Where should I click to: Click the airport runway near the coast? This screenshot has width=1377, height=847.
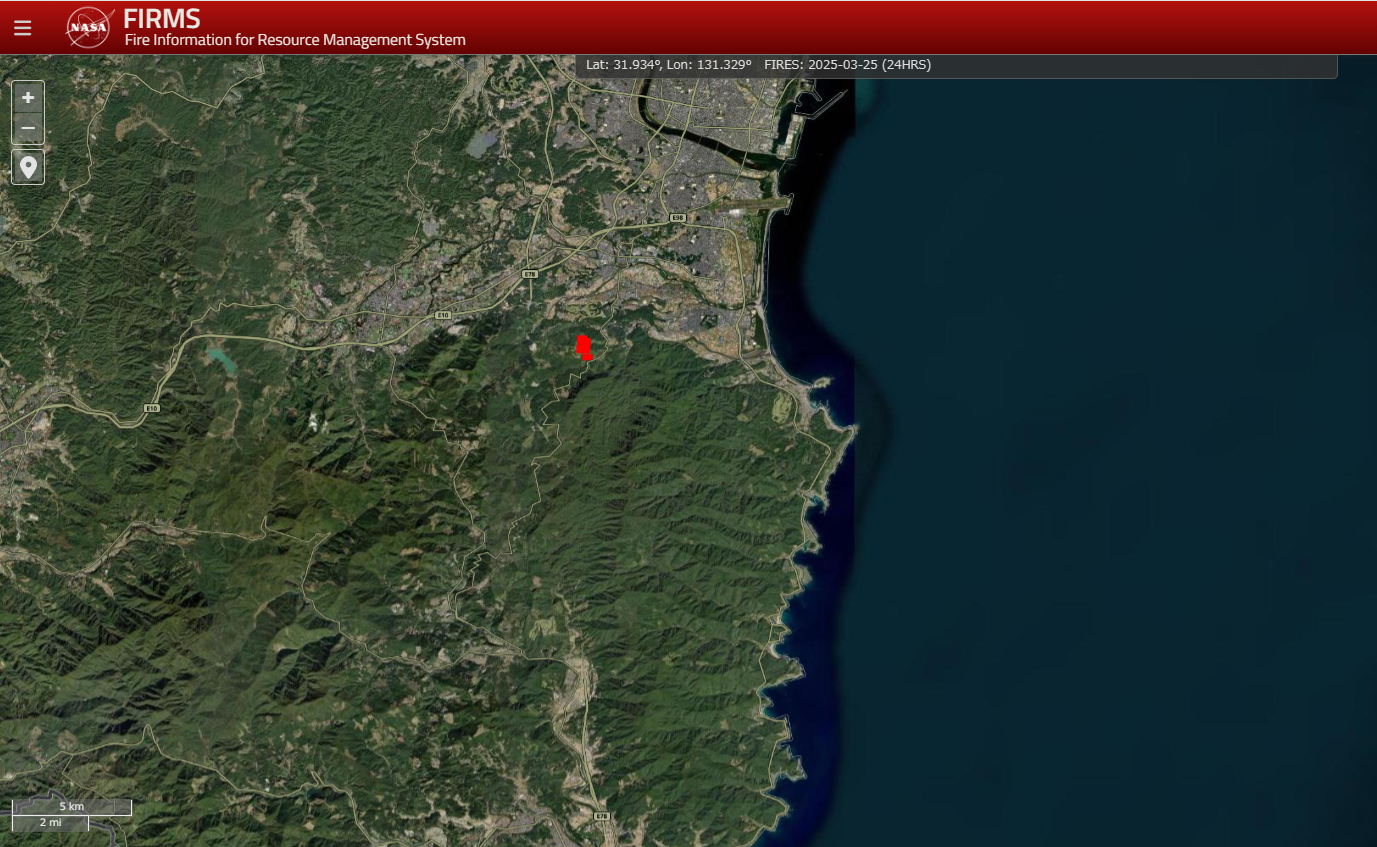[x=758, y=204]
